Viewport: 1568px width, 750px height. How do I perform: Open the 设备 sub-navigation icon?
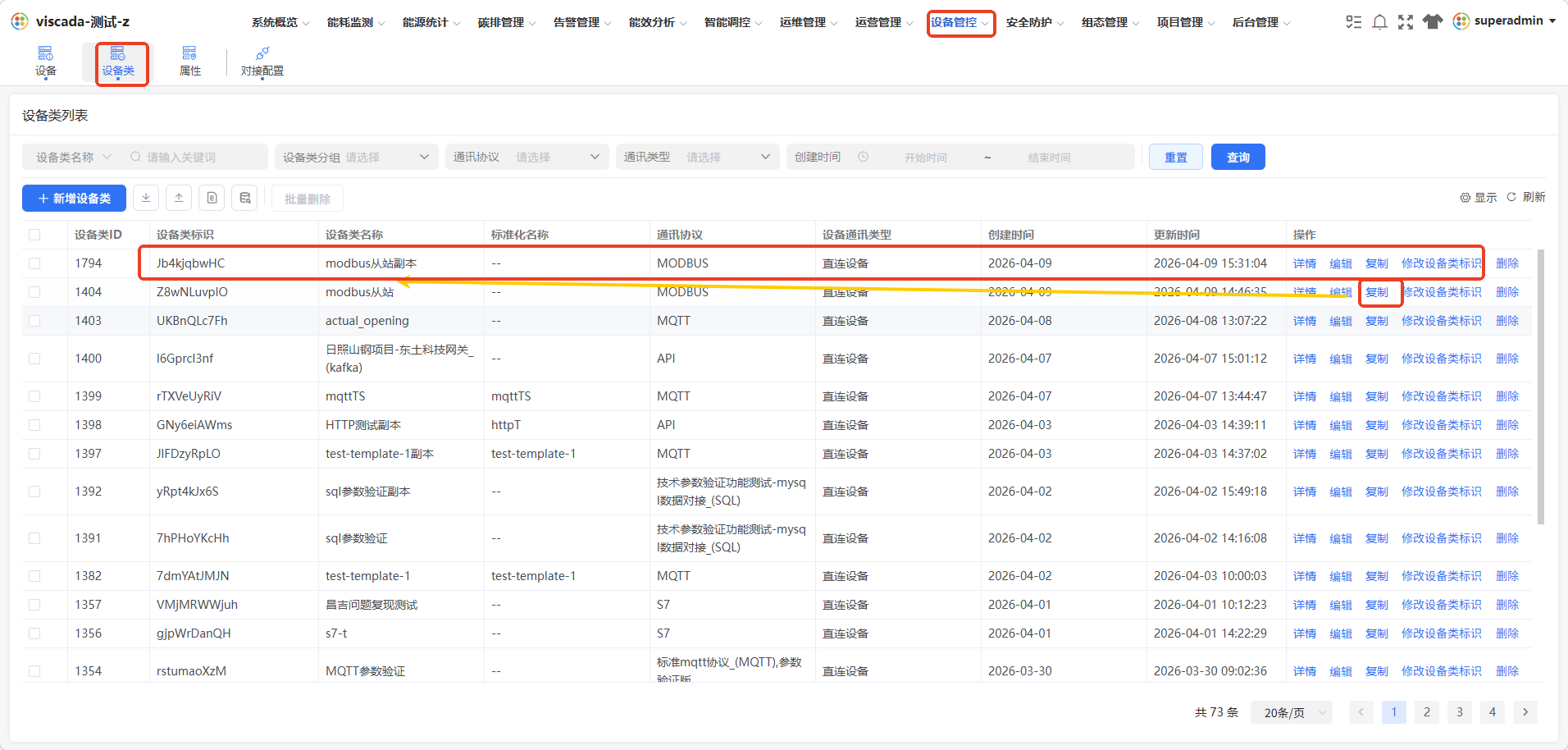46,53
